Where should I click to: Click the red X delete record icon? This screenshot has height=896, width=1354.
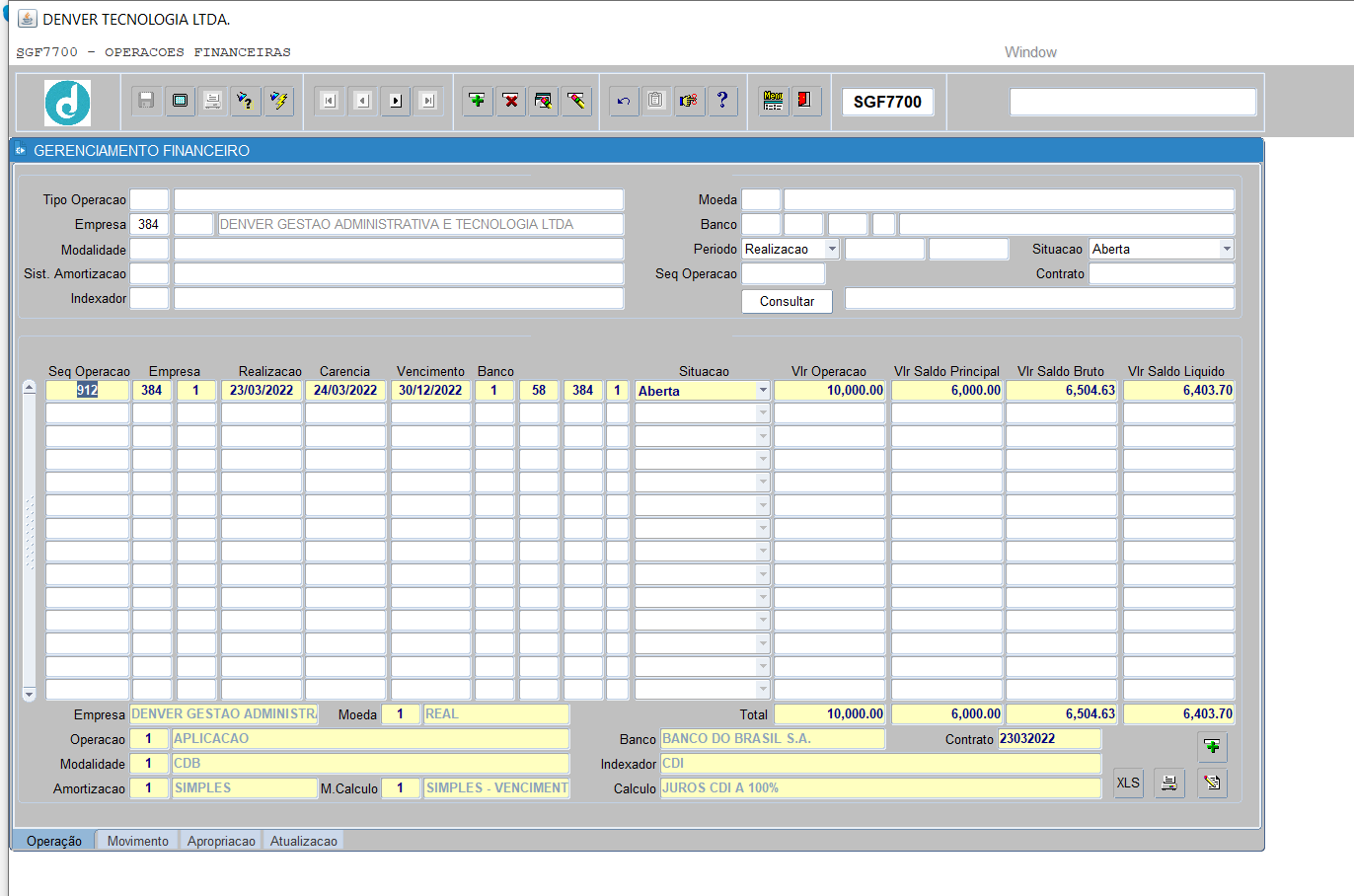click(510, 101)
